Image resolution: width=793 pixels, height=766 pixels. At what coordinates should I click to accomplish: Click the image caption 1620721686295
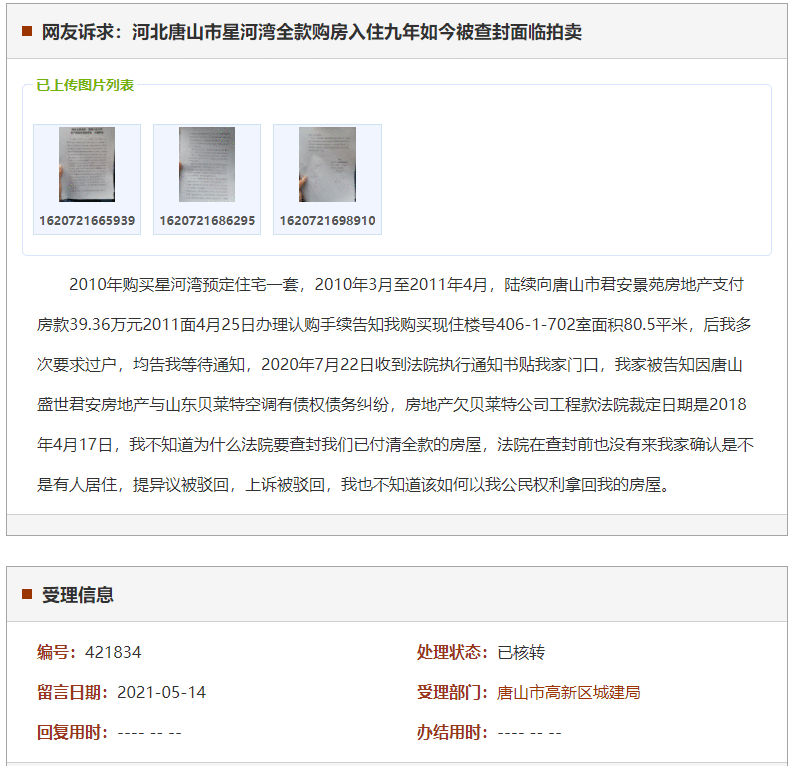tap(207, 220)
